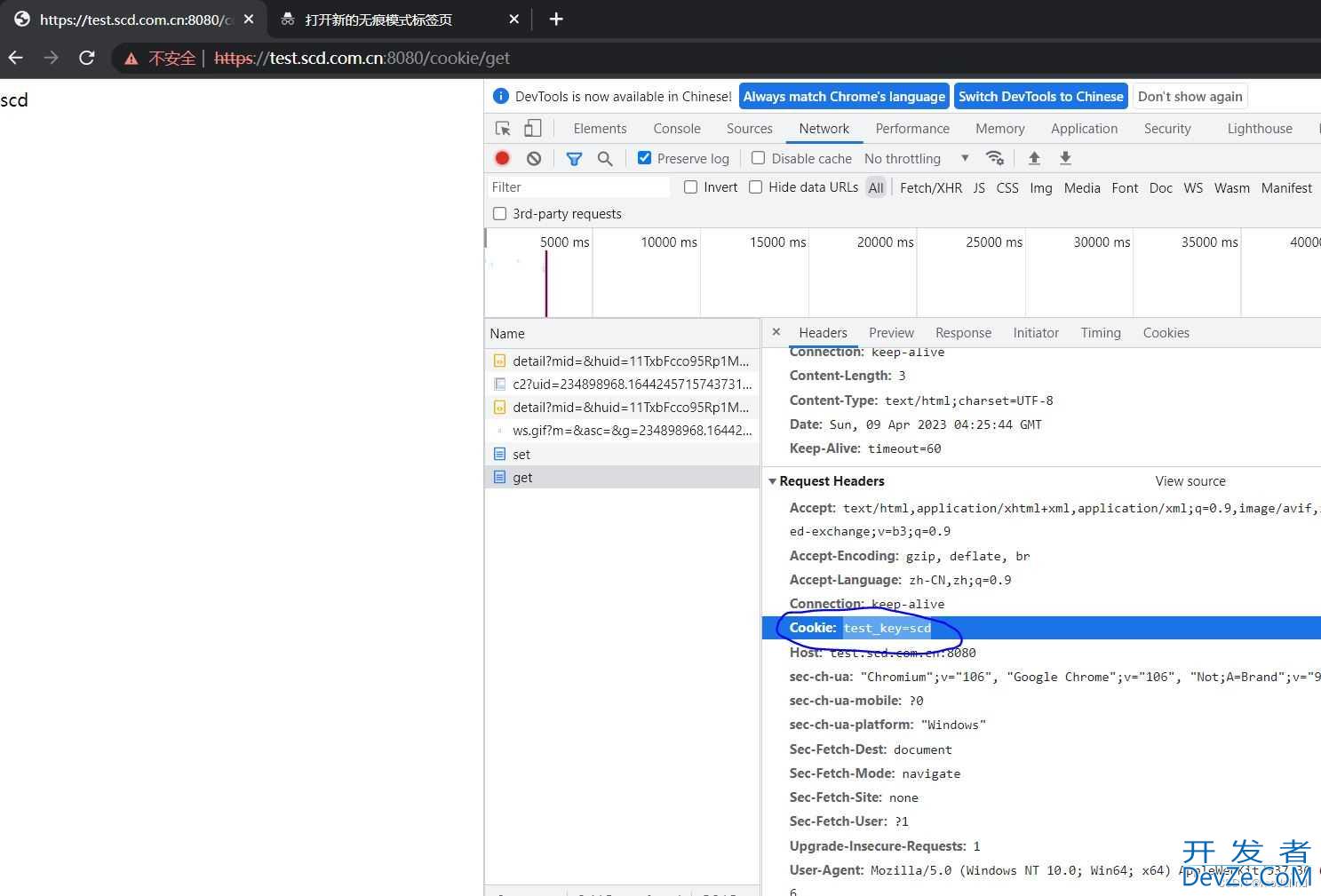Viewport: 1321px width, 896px height.
Task: Open the Timing tab of request
Action: coord(1101,333)
